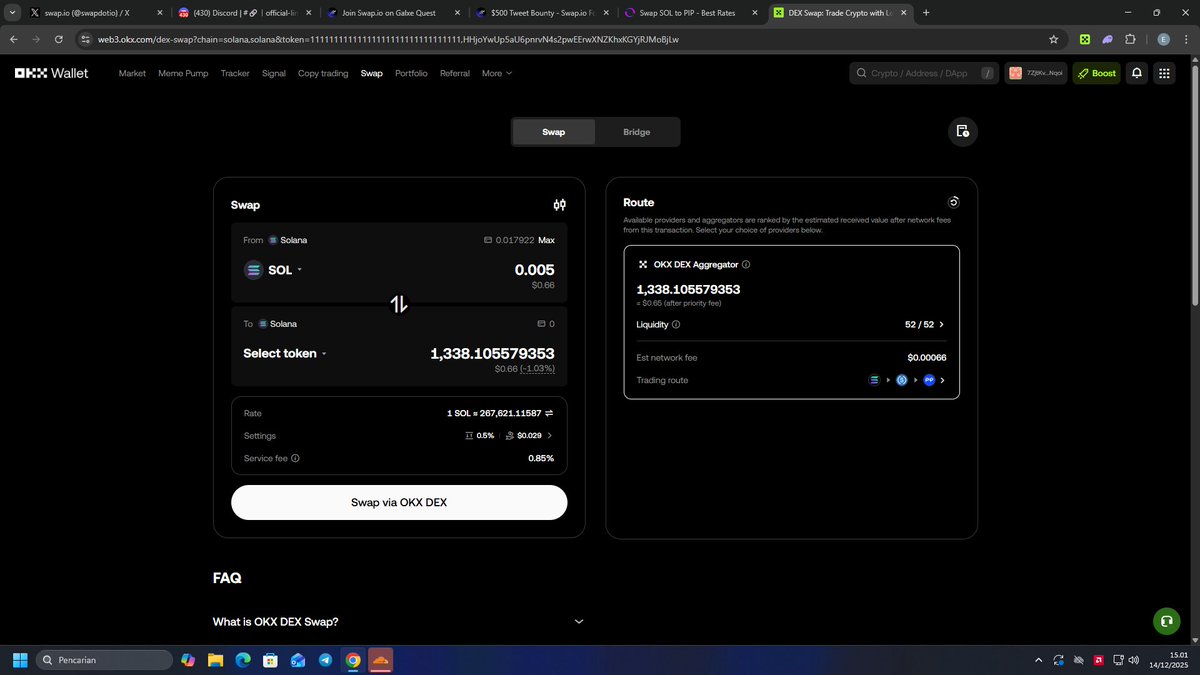Click the Boost button

click(x=1097, y=73)
